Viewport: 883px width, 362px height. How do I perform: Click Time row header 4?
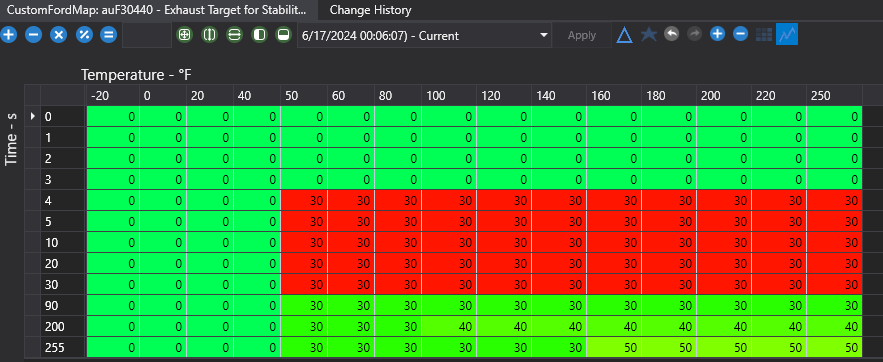[63, 200]
